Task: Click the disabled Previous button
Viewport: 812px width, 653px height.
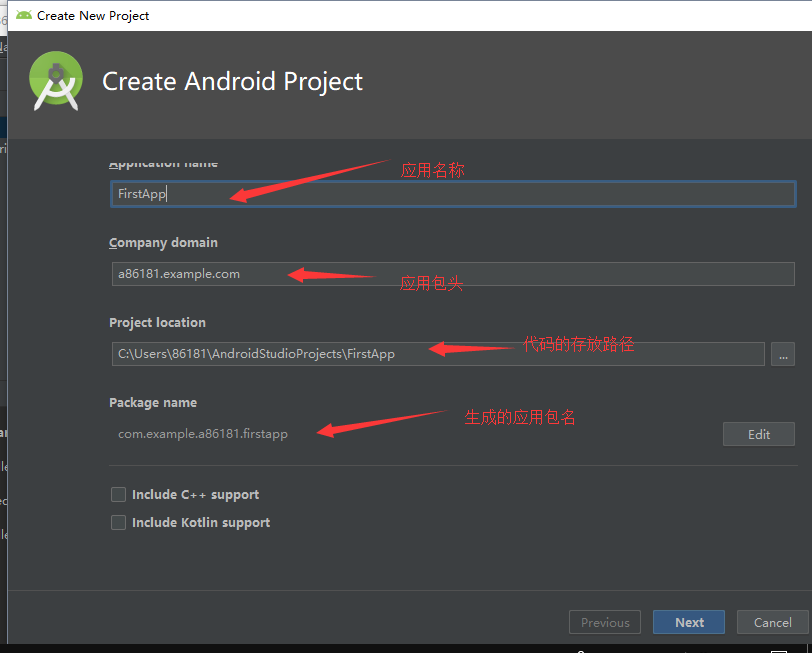Action: click(x=604, y=621)
